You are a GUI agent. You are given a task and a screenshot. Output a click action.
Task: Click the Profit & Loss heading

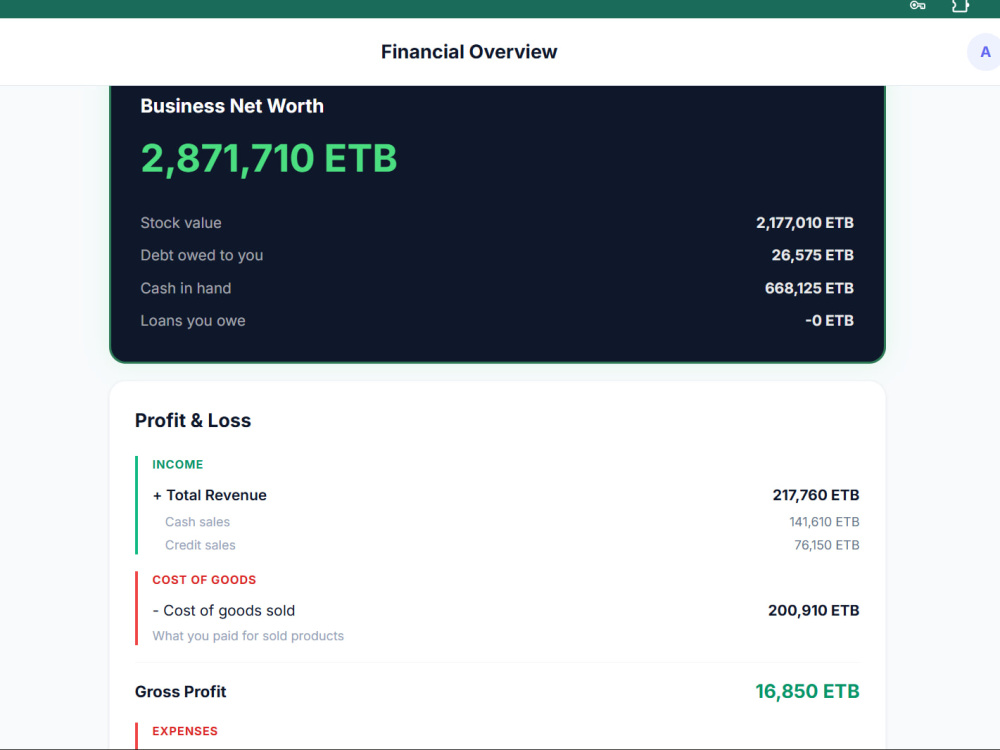(x=193, y=420)
